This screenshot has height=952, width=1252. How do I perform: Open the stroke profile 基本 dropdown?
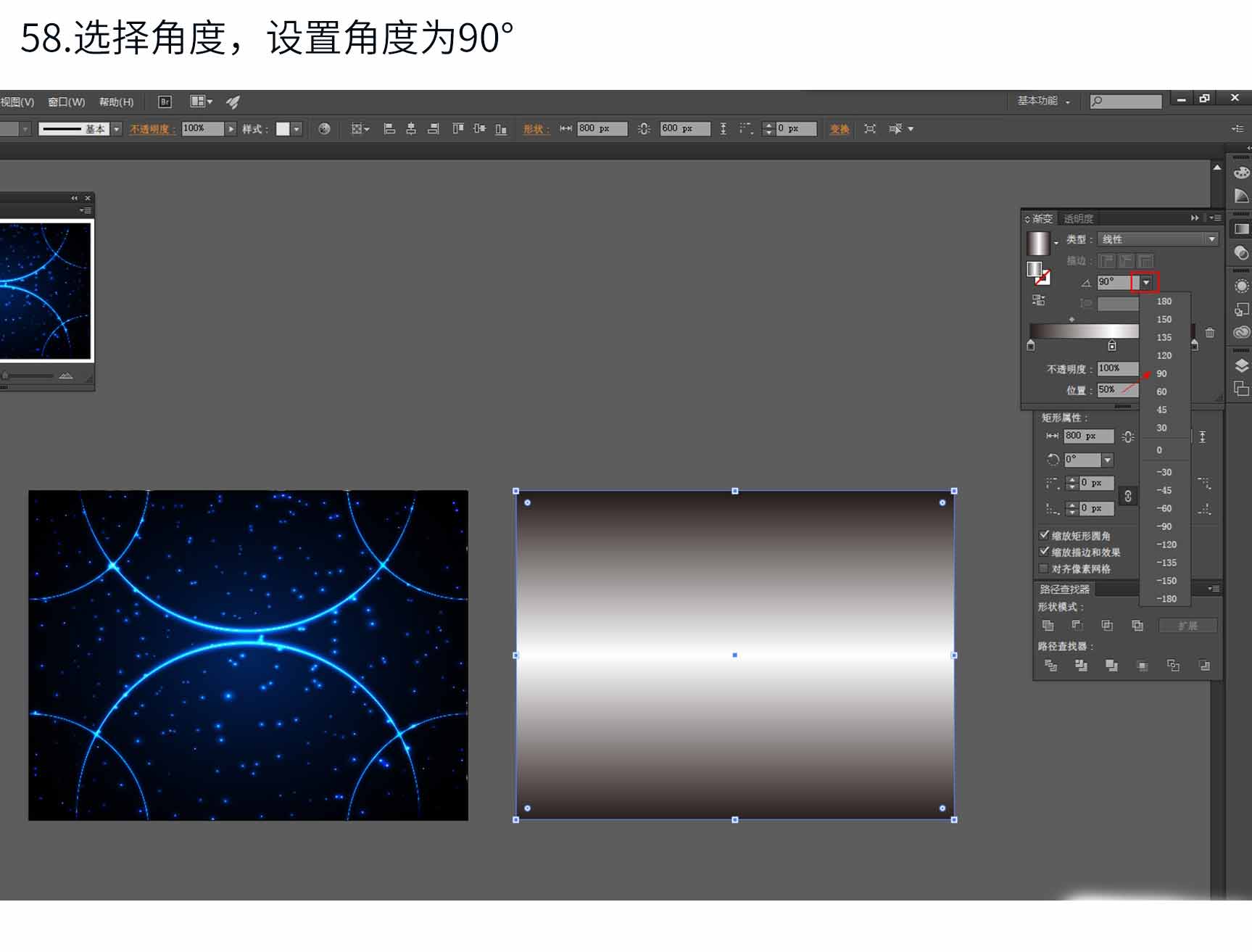coord(116,129)
